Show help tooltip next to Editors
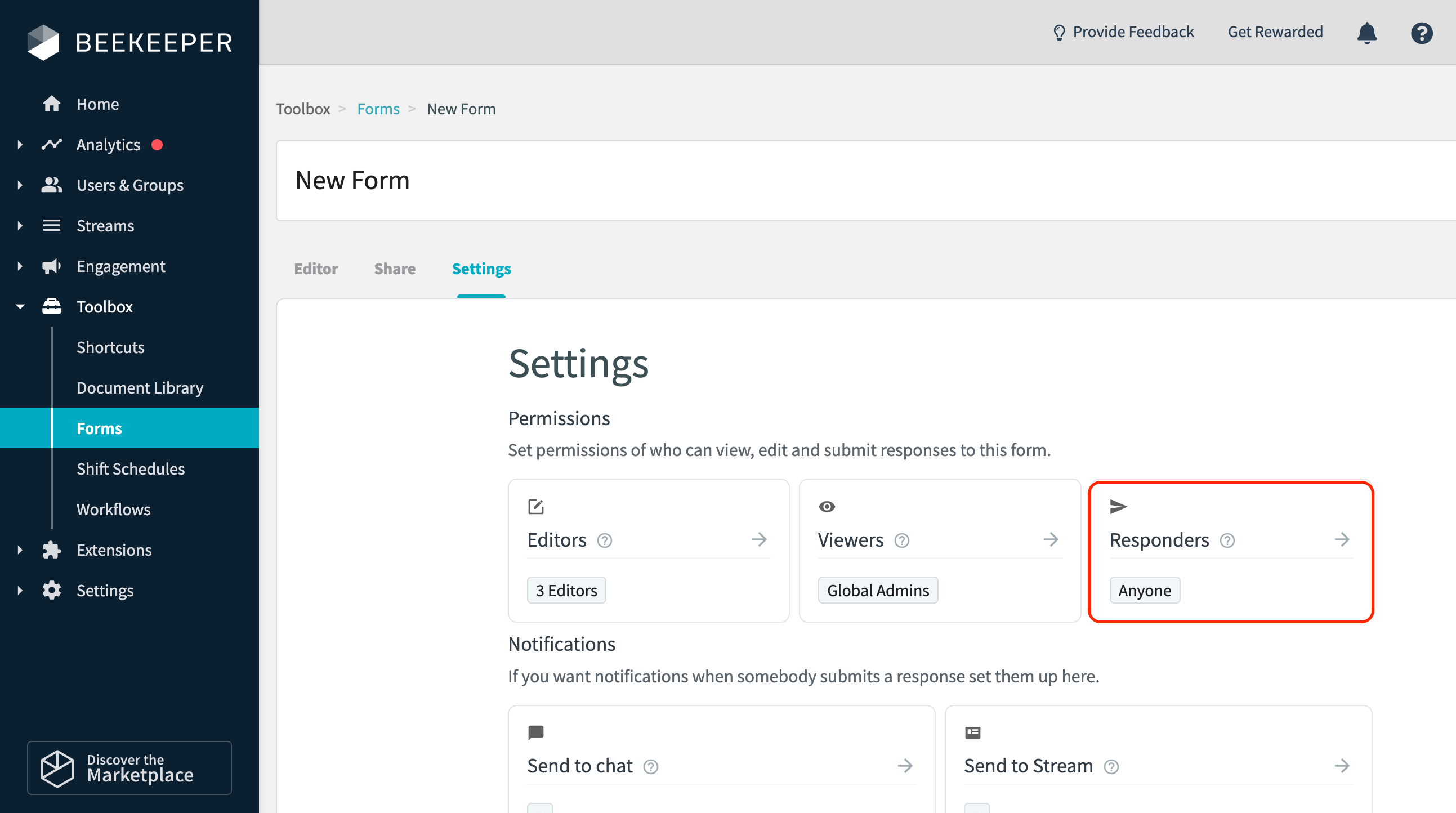Viewport: 1456px width, 813px height. click(604, 541)
